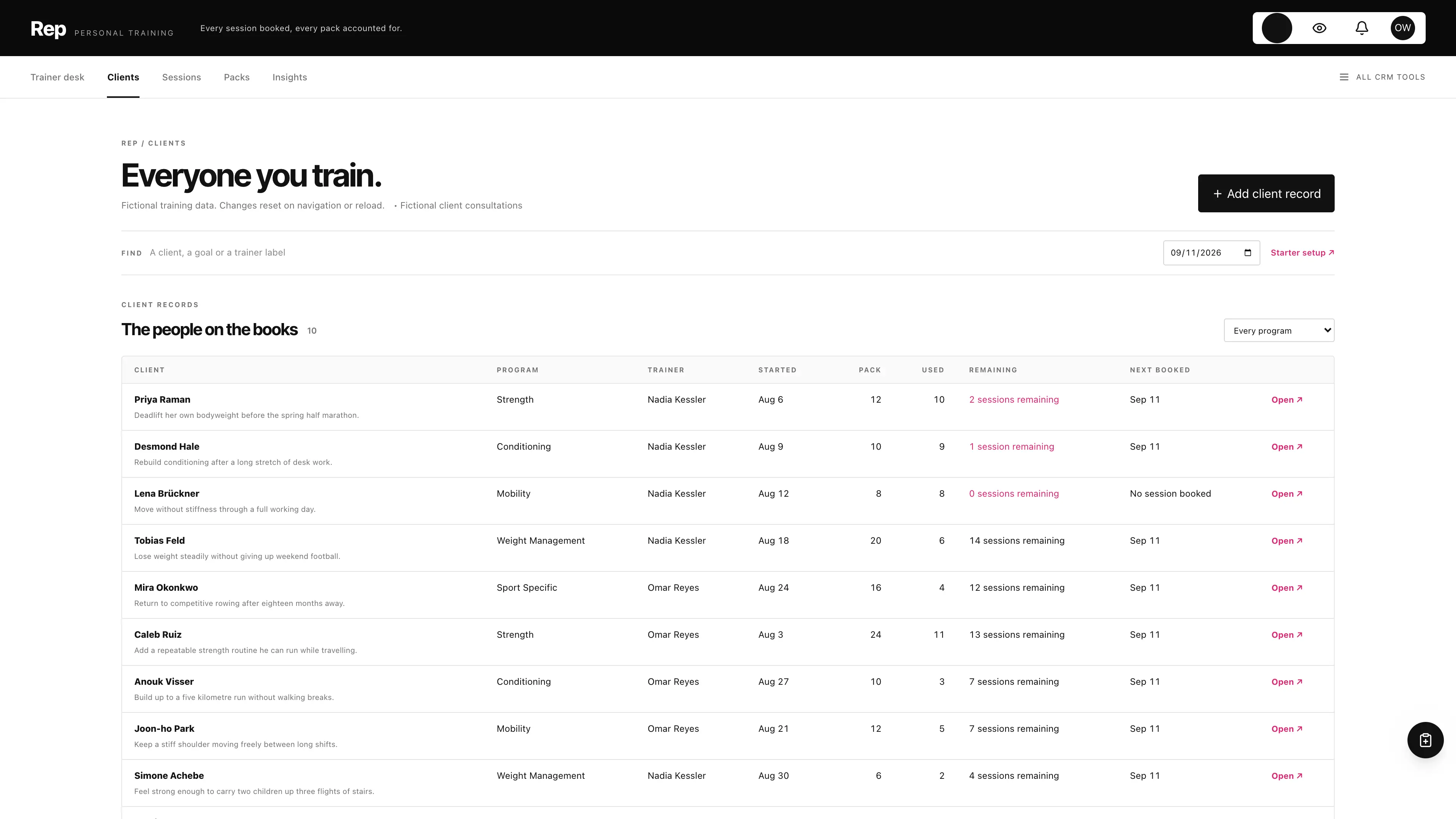Click the floating clipboard button
Viewport: 1456px width, 819px height.
1426,740
